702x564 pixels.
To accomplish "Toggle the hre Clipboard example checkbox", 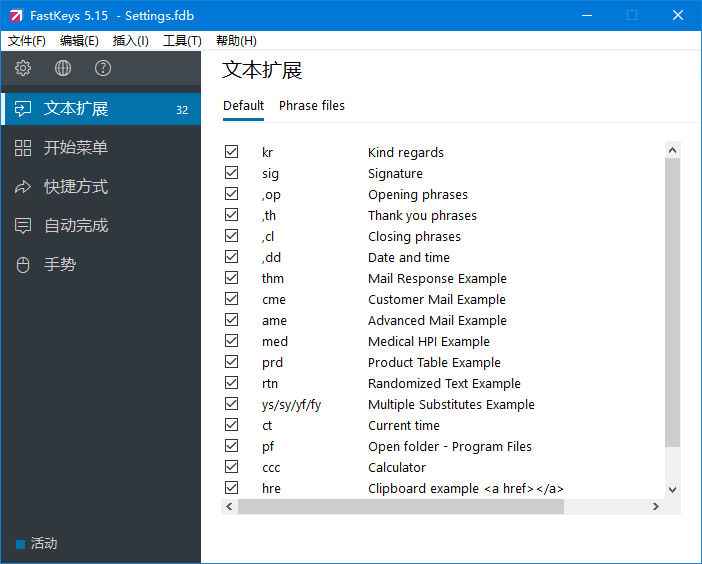I will tap(231, 488).
